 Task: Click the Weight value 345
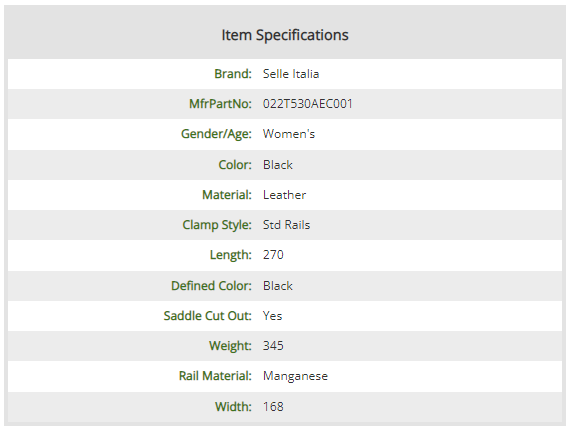[x=273, y=346]
